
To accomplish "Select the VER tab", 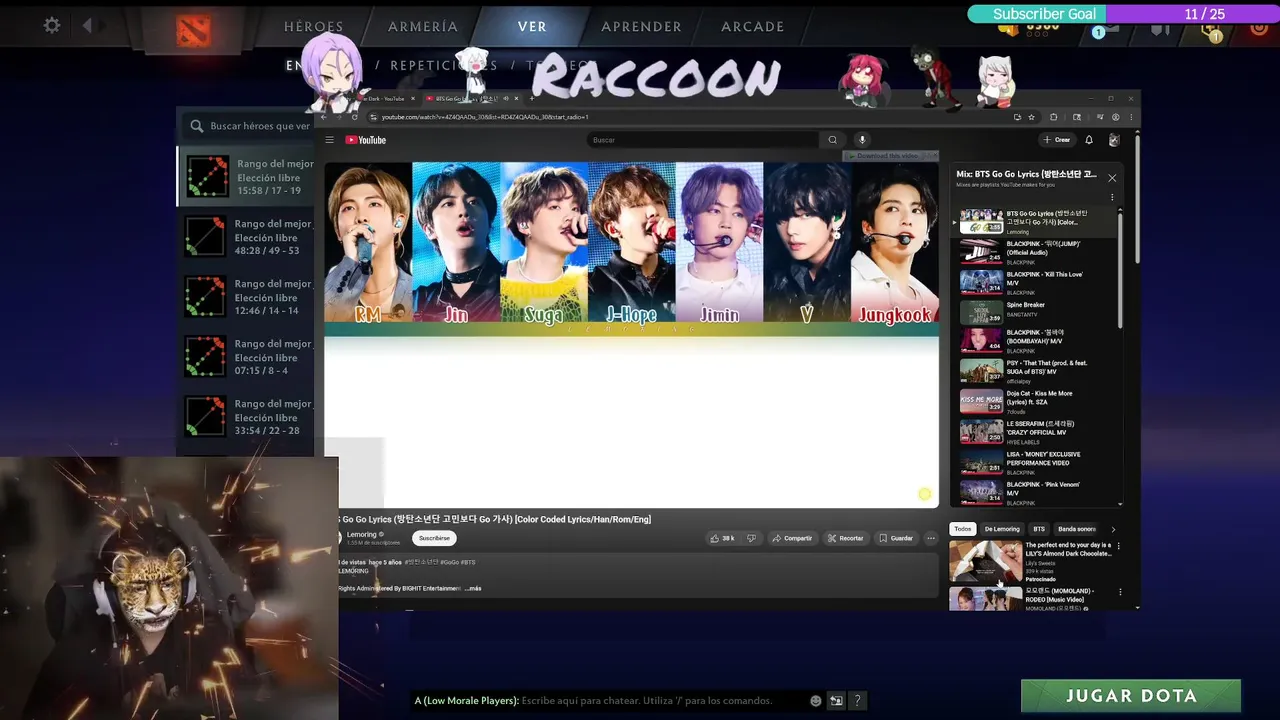I will [532, 27].
